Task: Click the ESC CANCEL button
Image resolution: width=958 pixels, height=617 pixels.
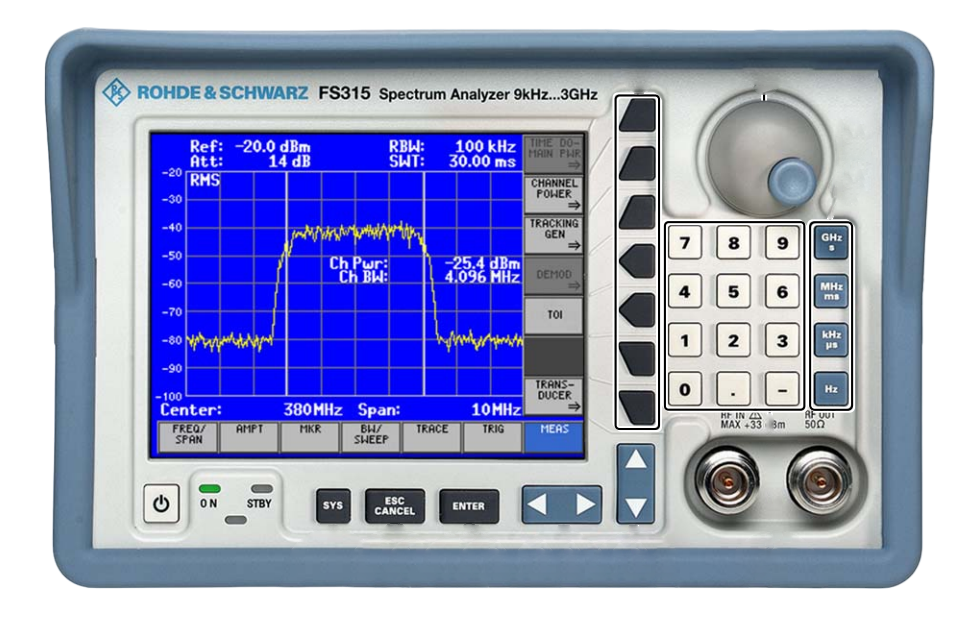Action: (395, 506)
